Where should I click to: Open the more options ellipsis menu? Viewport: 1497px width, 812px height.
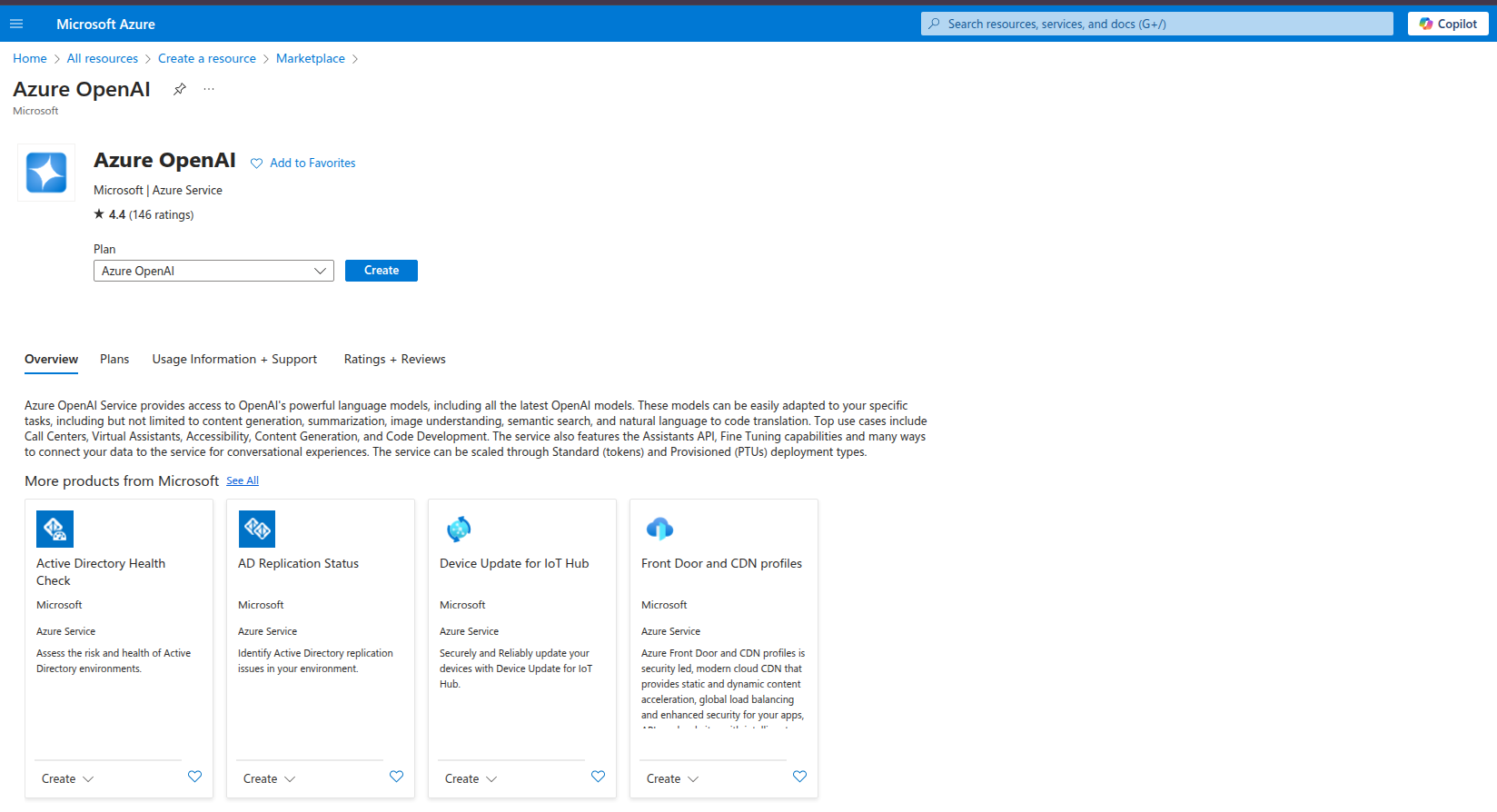[x=209, y=89]
